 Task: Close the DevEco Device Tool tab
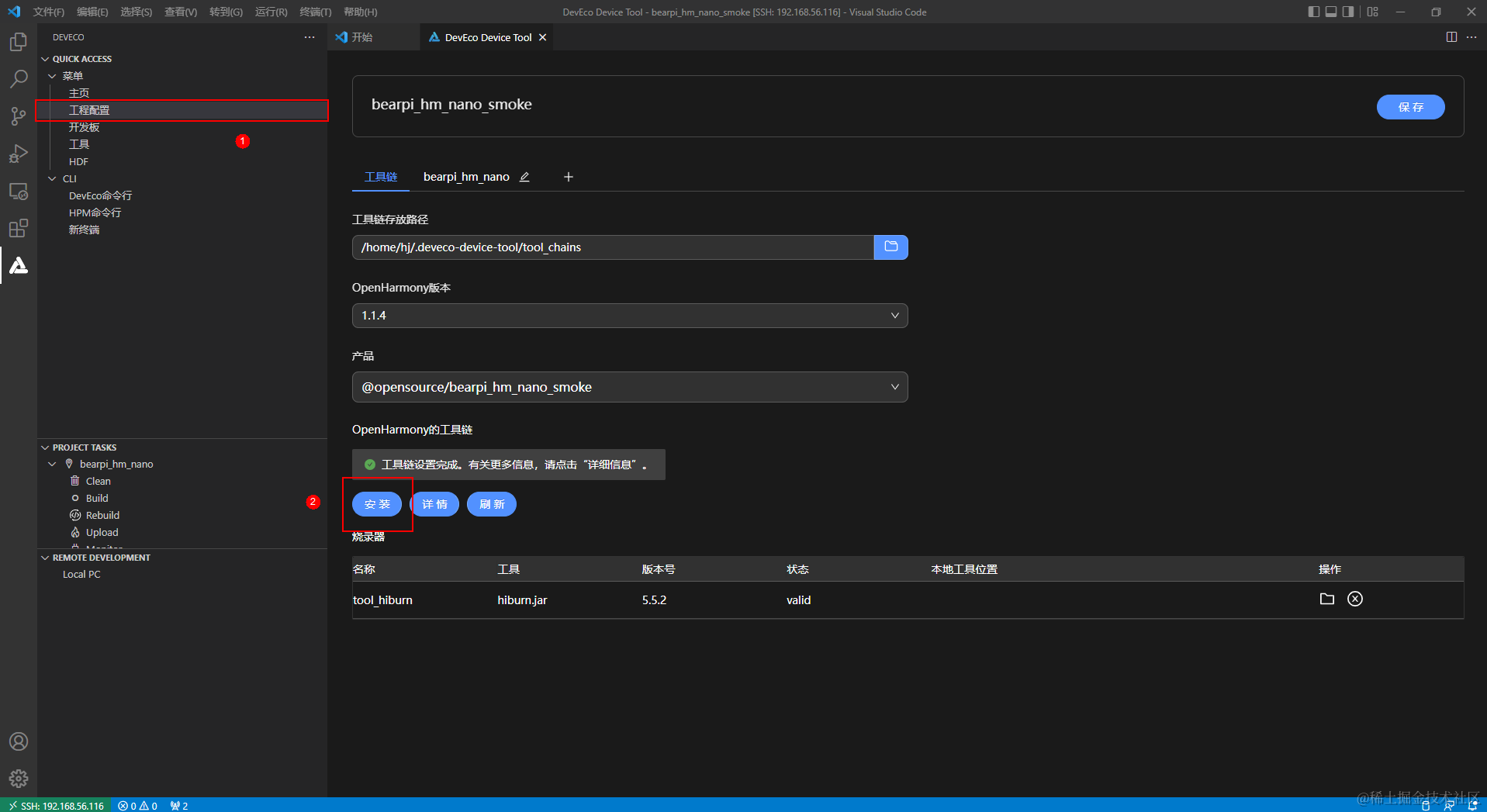(542, 37)
